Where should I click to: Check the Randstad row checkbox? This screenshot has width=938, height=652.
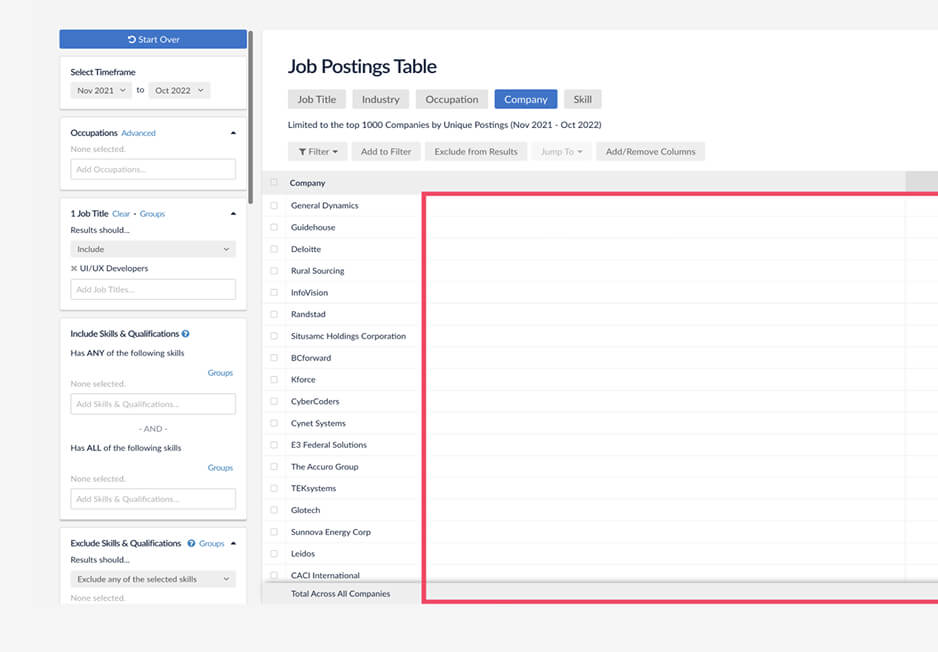point(274,314)
